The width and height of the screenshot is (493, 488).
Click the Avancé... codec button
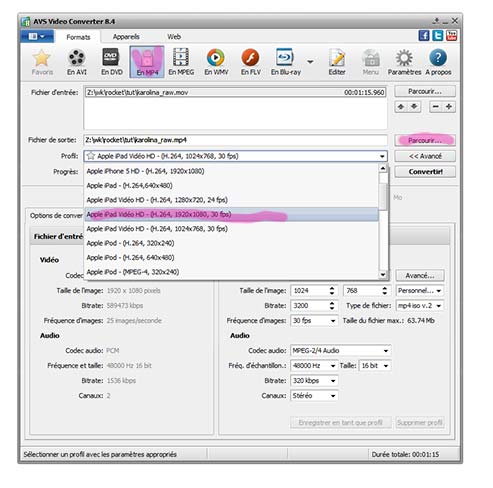tap(420, 276)
